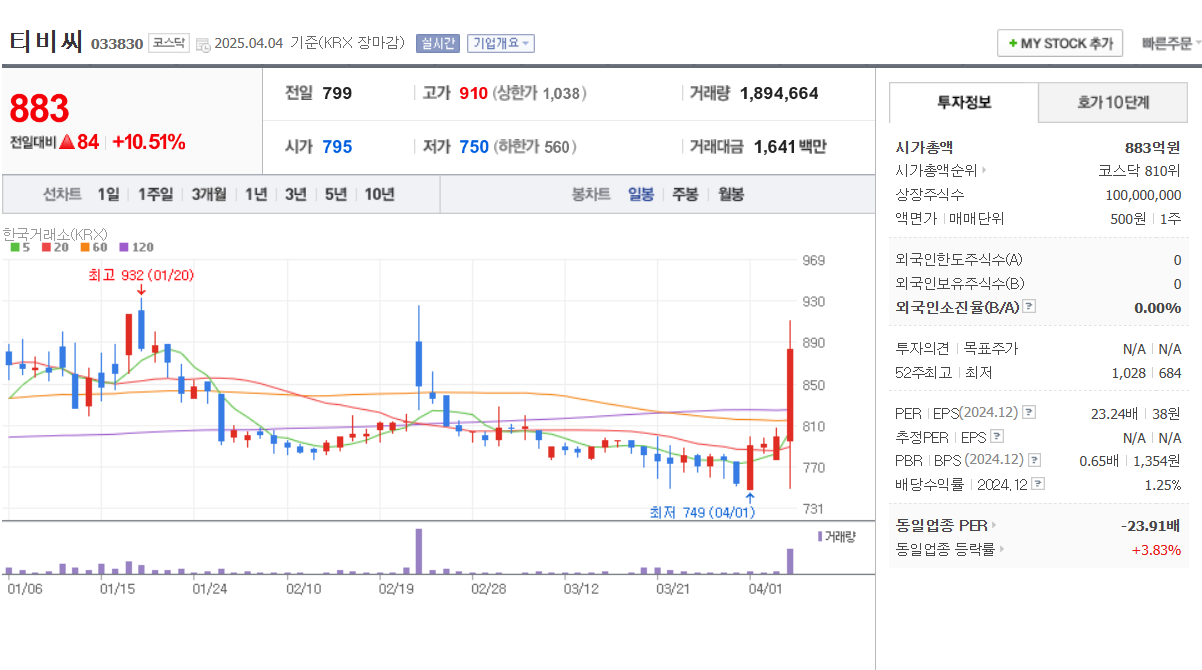Select the 10년 line chart period
Viewport: 1202px width, 670px height.
[379, 194]
